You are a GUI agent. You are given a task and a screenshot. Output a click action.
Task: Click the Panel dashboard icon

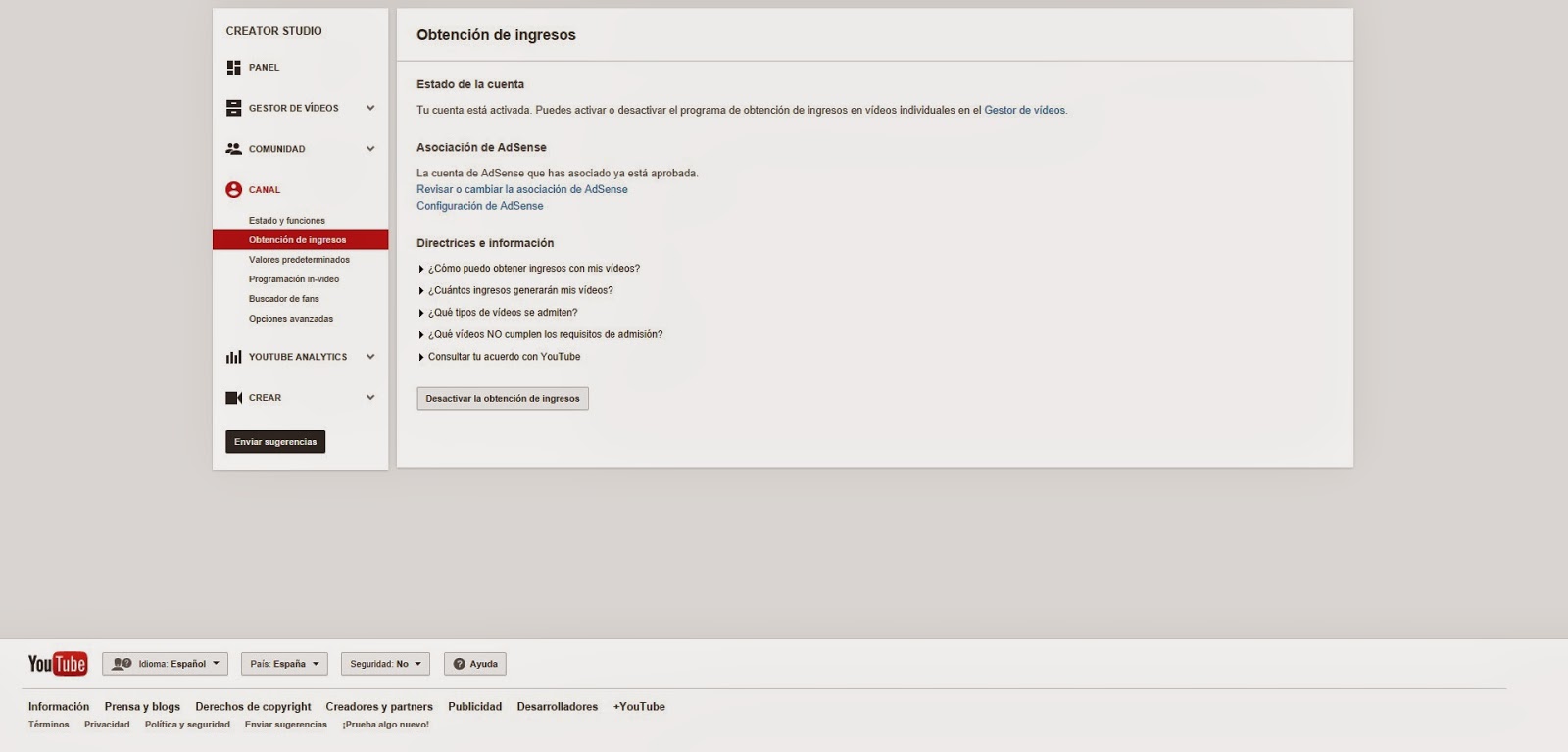pos(233,68)
